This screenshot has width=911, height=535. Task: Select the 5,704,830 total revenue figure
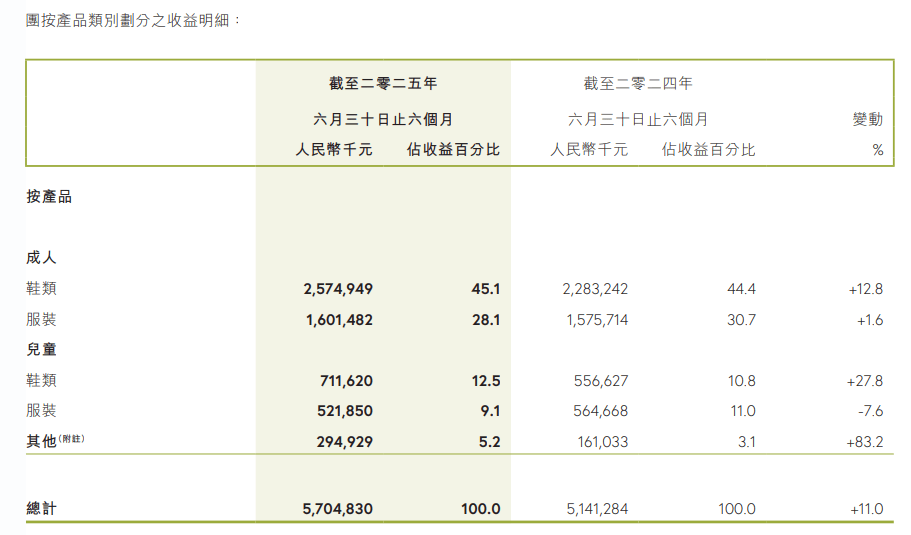tap(337, 509)
